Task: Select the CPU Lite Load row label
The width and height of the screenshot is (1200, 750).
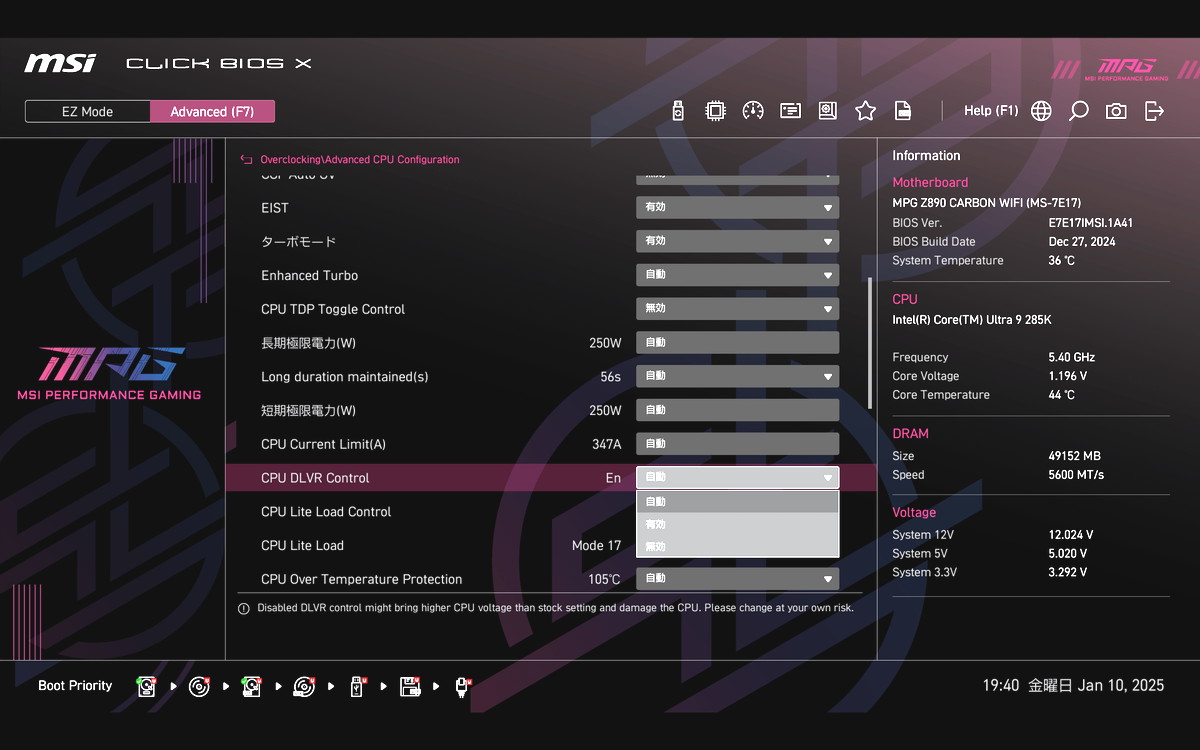Action: (302, 545)
